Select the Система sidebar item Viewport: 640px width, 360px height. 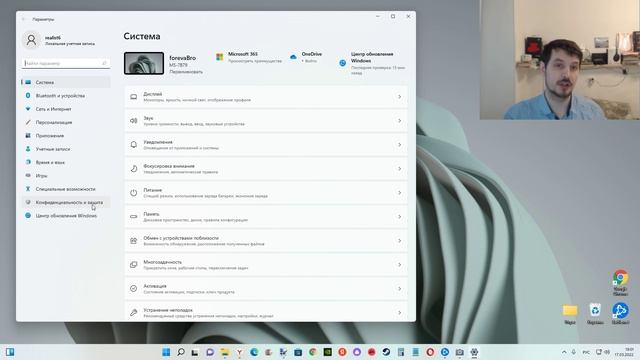(66, 82)
